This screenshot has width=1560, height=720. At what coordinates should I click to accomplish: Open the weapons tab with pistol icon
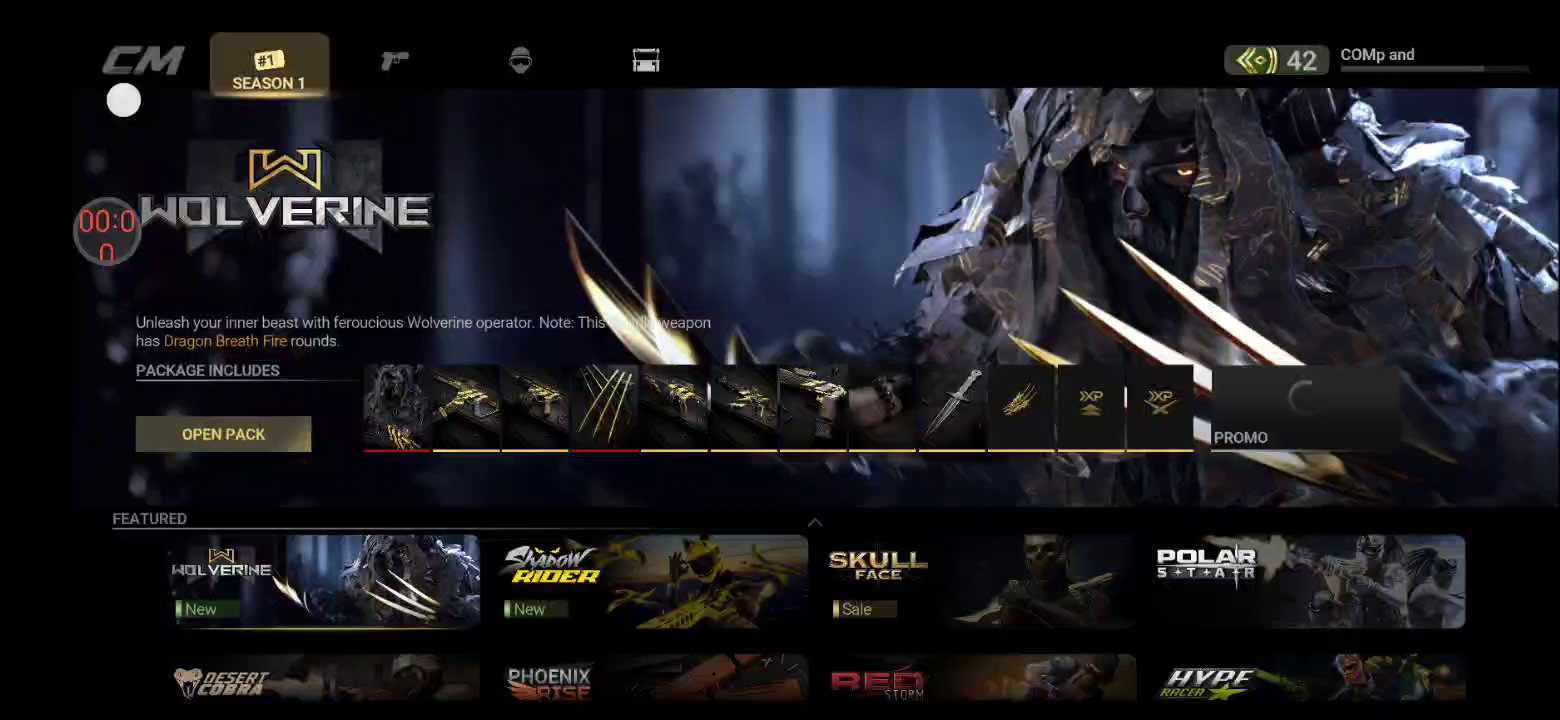pyautogui.click(x=395, y=61)
